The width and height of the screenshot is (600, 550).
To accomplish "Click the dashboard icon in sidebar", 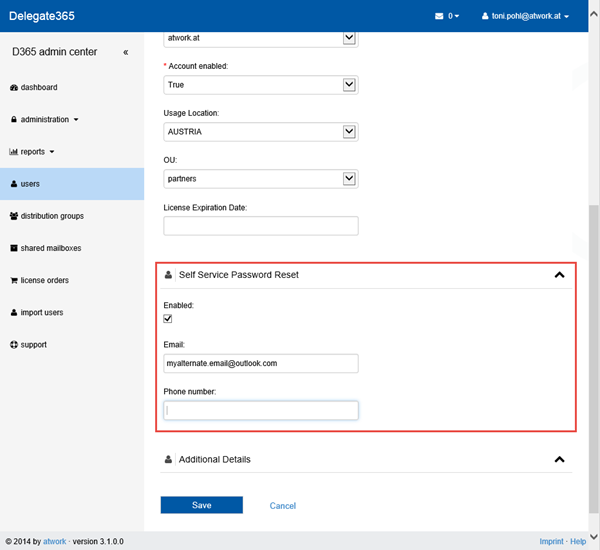I will [x=13, y=88].
